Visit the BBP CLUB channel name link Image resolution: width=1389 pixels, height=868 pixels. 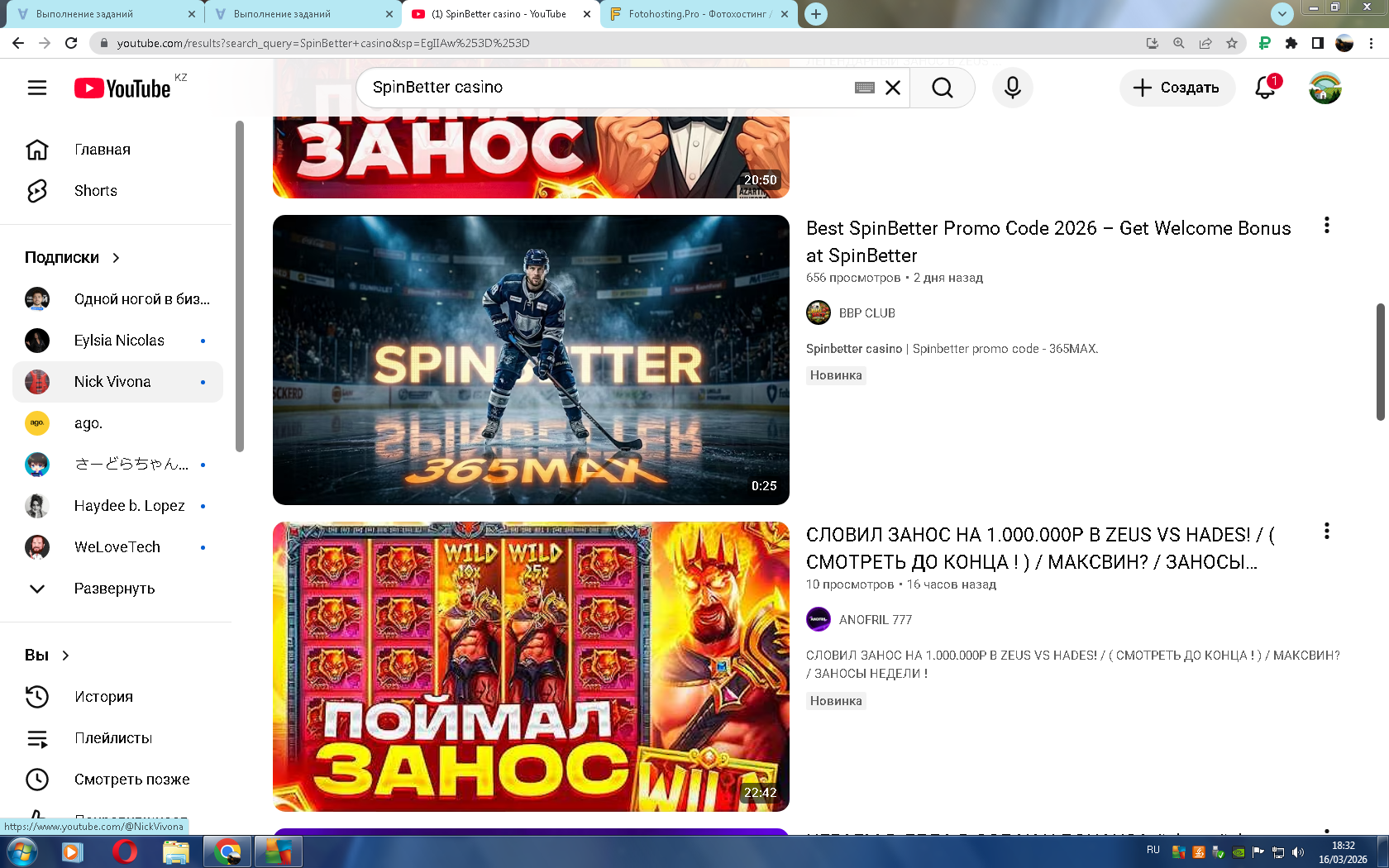point(867,313)
